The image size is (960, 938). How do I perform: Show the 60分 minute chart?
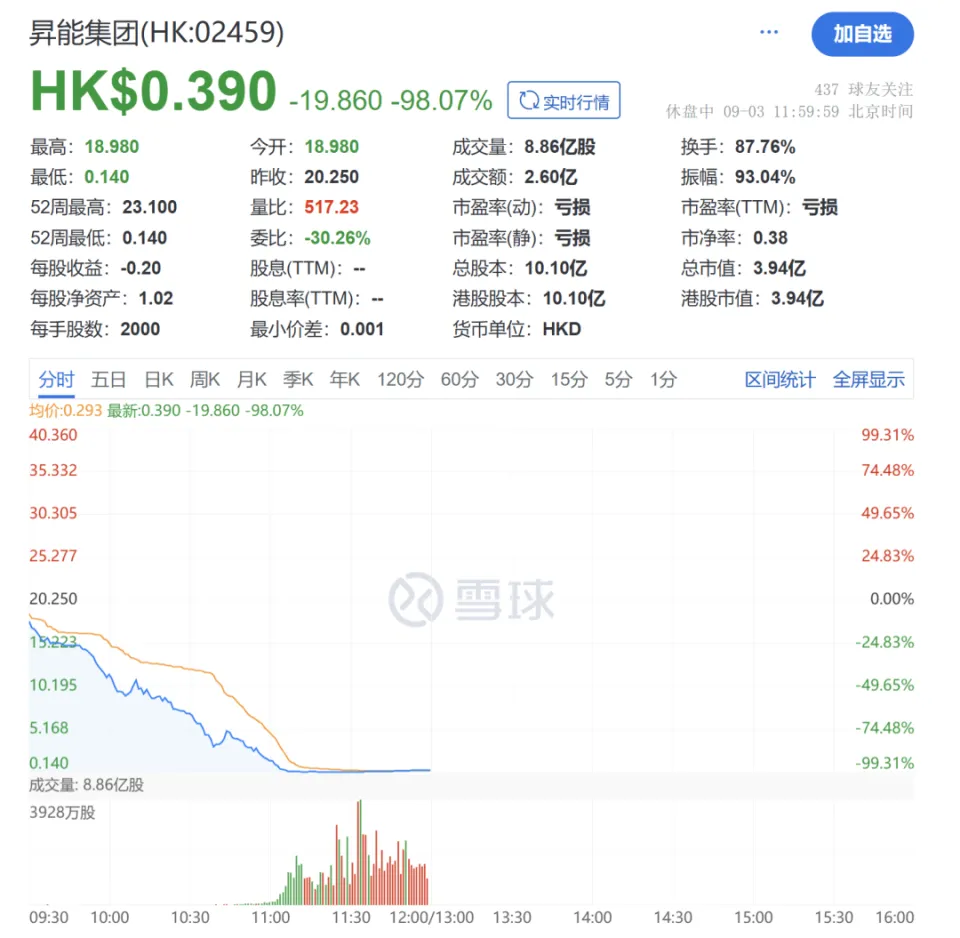coord(459,380)
